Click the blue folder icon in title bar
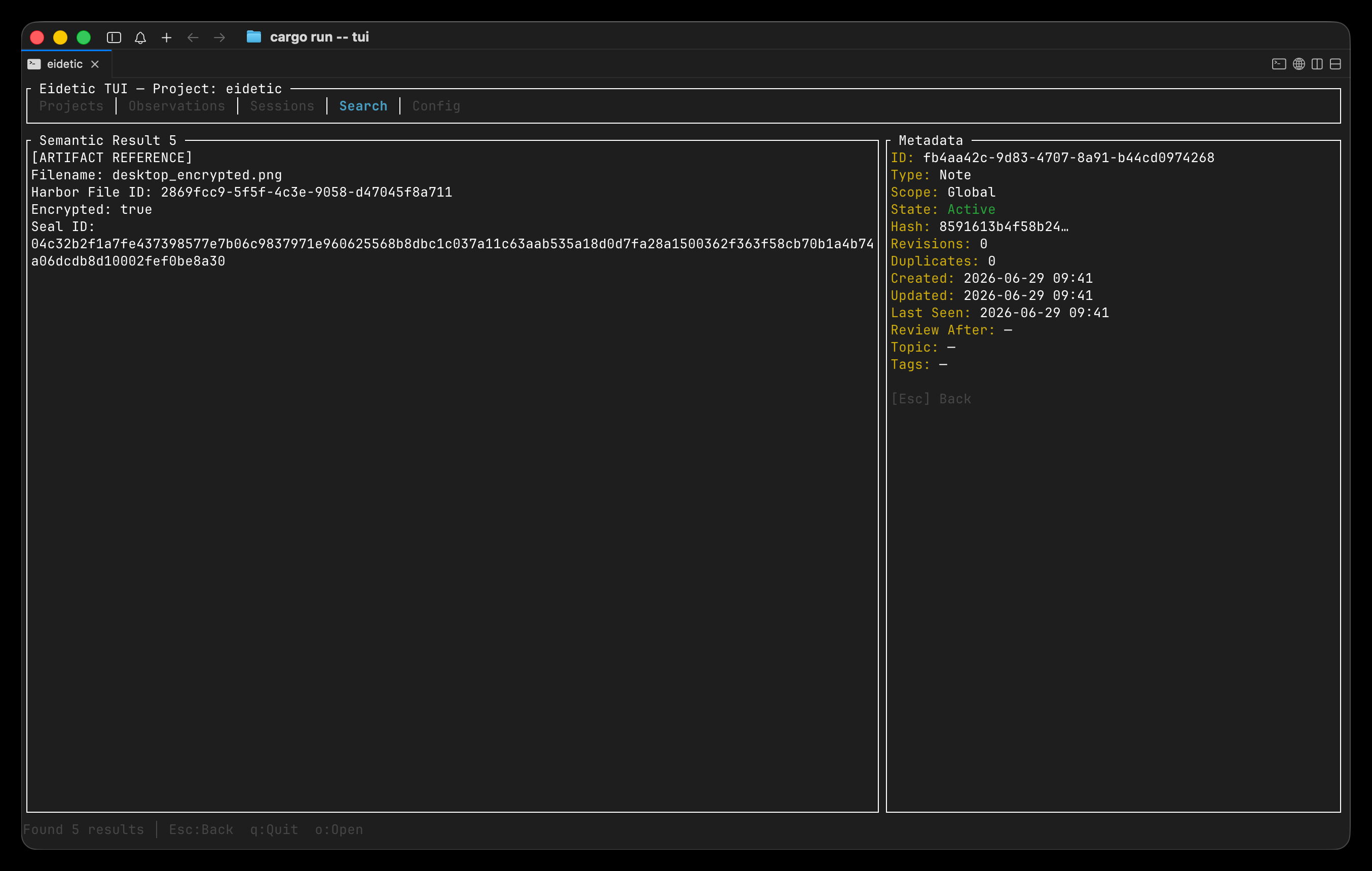1372x871 pixels. (x=253, y=37)
